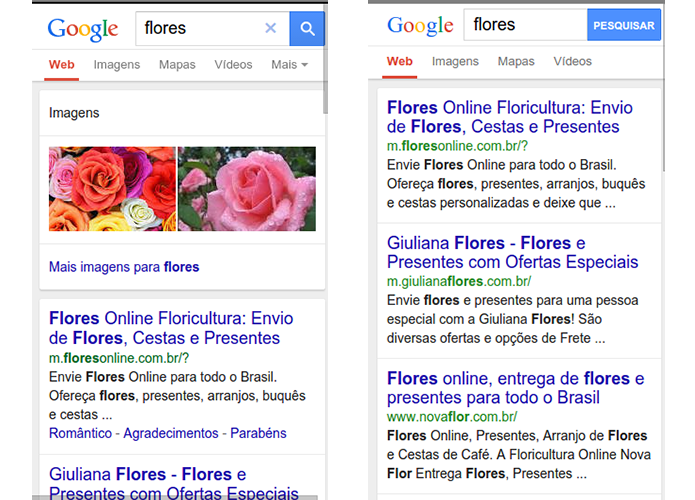The width and height of the screenshot is (695, 500).
Task: Open Flores Online Floricultura result in right screenshot
Action: pos(510,117)
